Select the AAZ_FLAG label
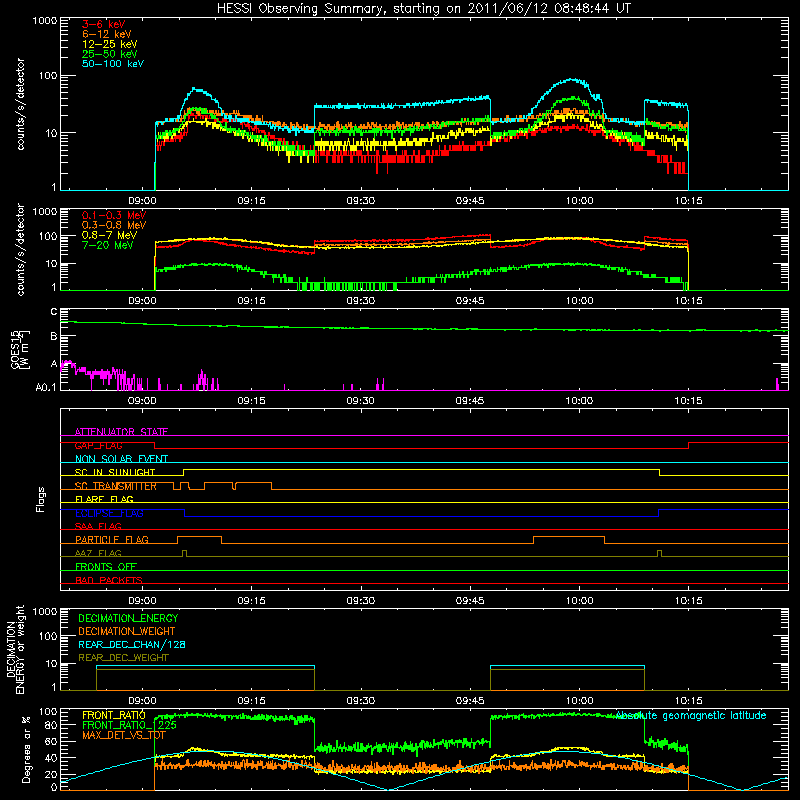The height and width of the screenshot is (800, 800). [98, 553]
